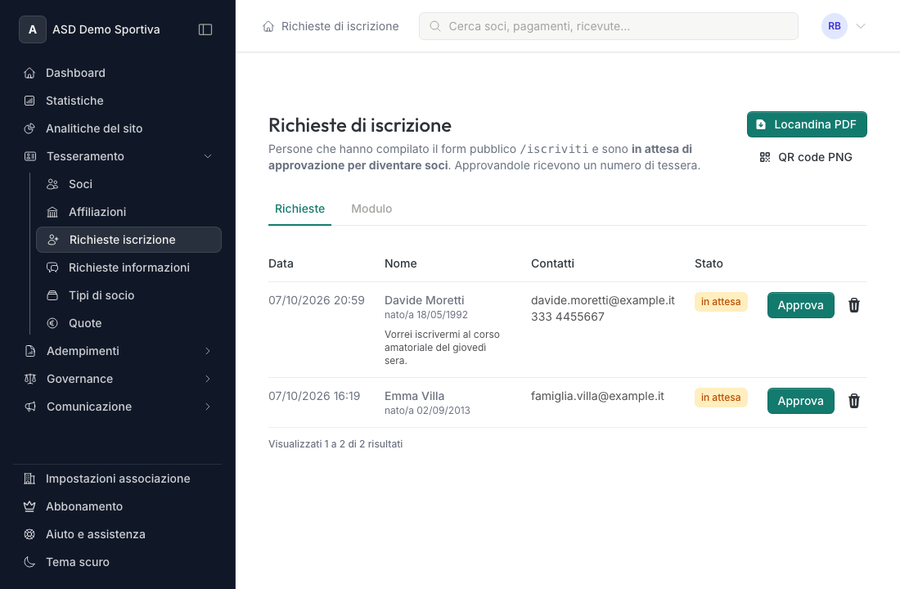Click the Adempimenti document icon
Screen dimensions: 900x589
click(30, 351)
